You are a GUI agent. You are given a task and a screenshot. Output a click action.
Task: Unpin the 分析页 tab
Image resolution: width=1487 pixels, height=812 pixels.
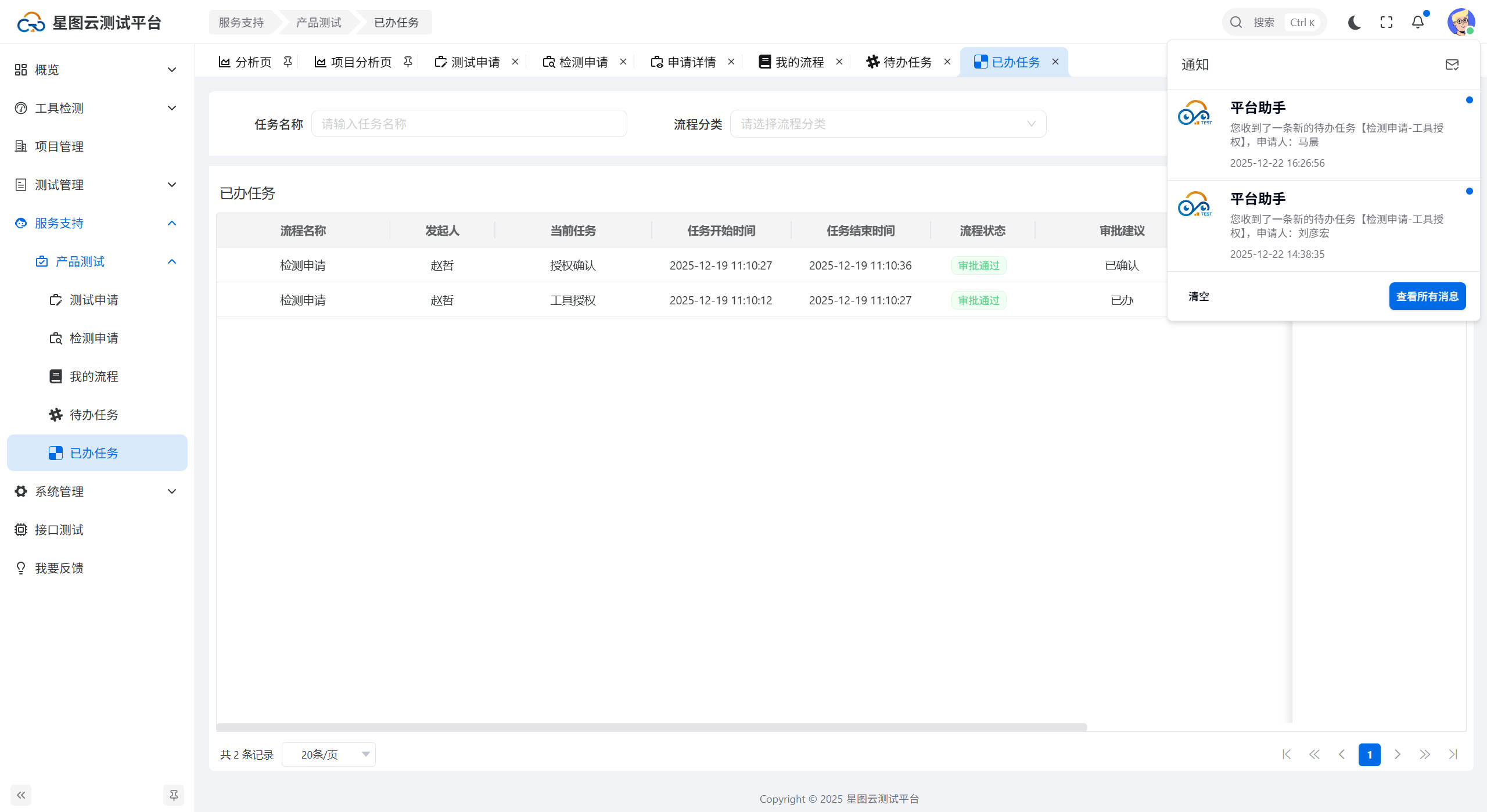[x=288, y=62]
